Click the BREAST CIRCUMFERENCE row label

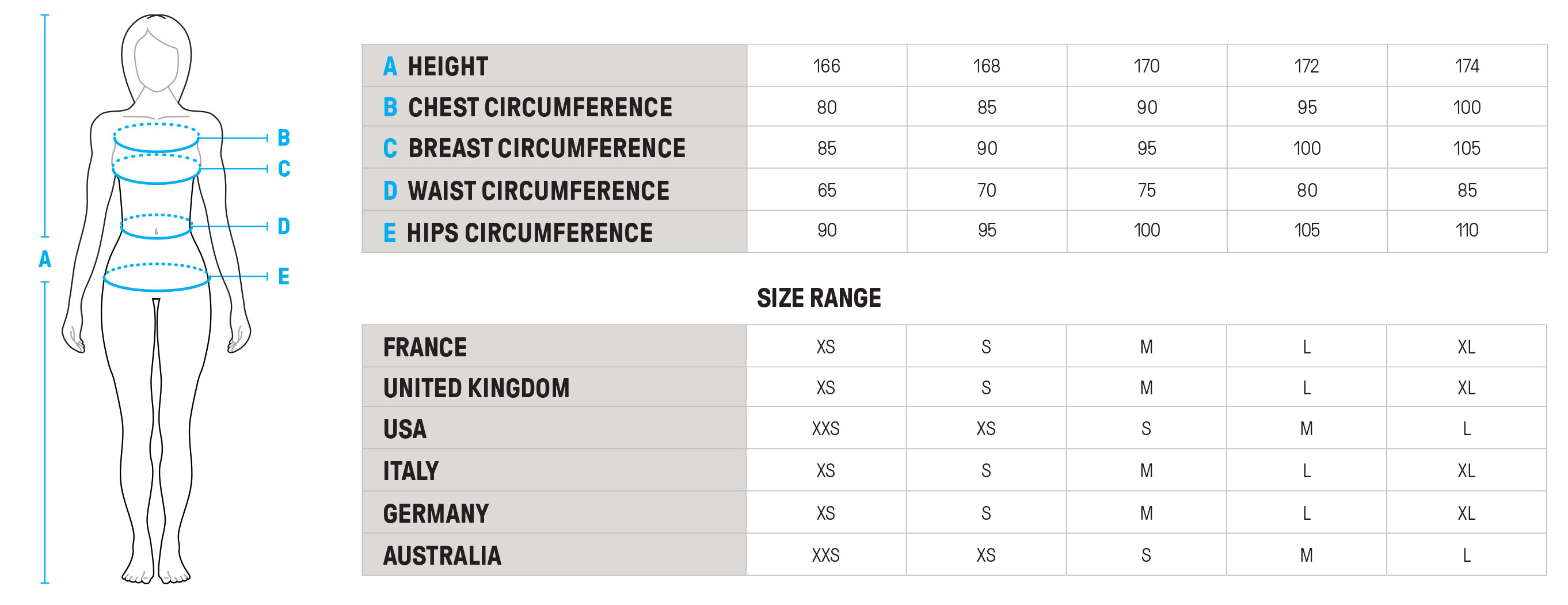tap(546, 149)
